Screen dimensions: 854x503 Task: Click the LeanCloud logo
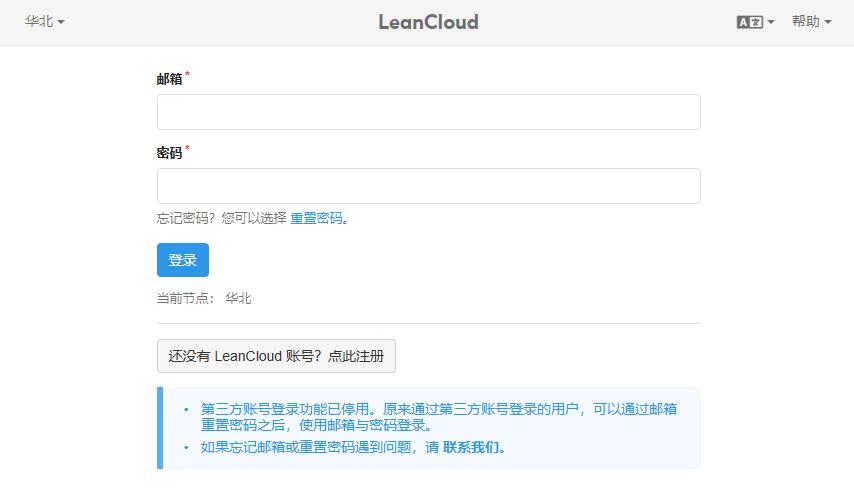click(x=429, y=22)
